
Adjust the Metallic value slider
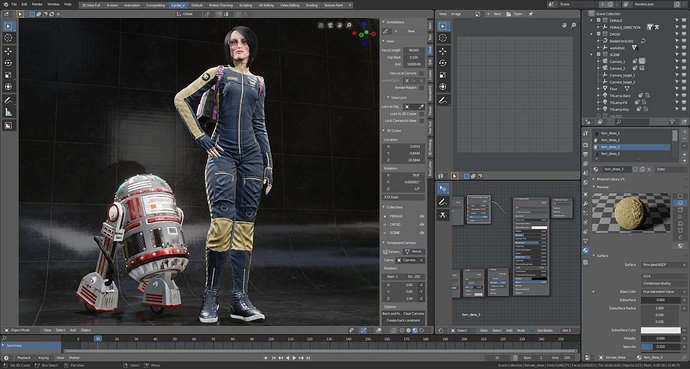(x=661, y=338)
